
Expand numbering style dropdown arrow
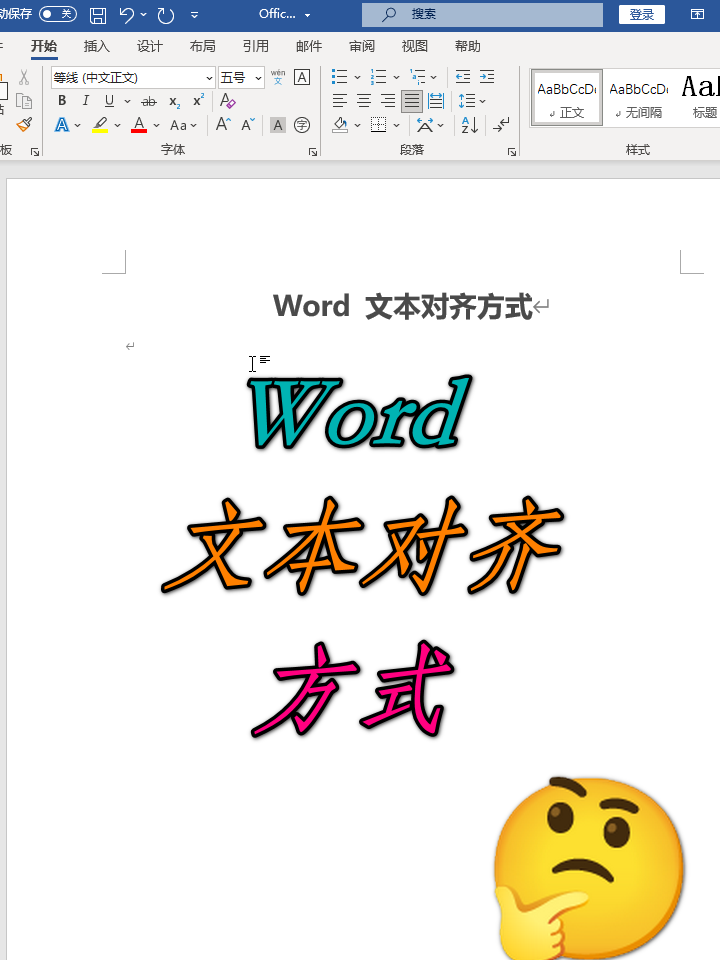tap(396, 78)
